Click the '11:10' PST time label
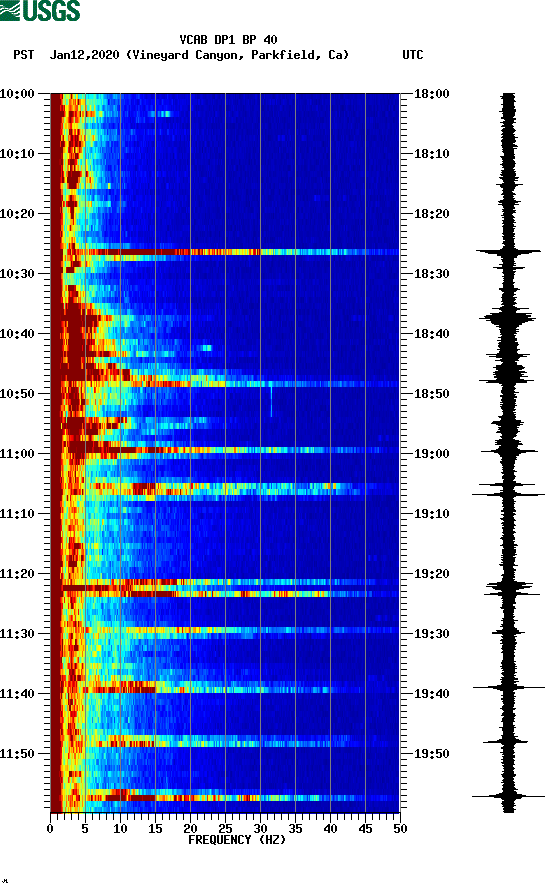The height and width of the screenshot is (892, 552). [x=17, y=514]
